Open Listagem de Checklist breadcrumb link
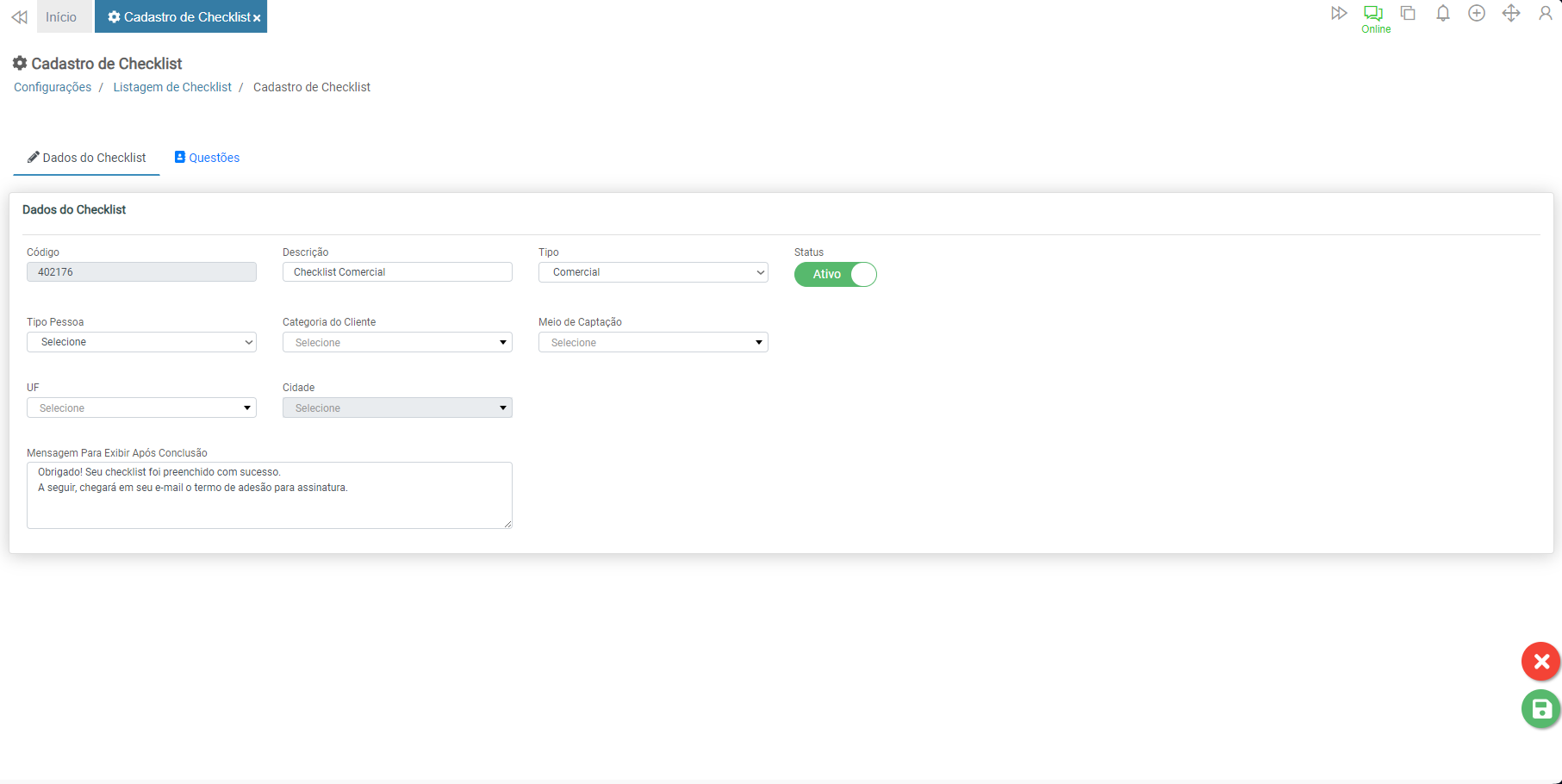 (x=172, y=87)
